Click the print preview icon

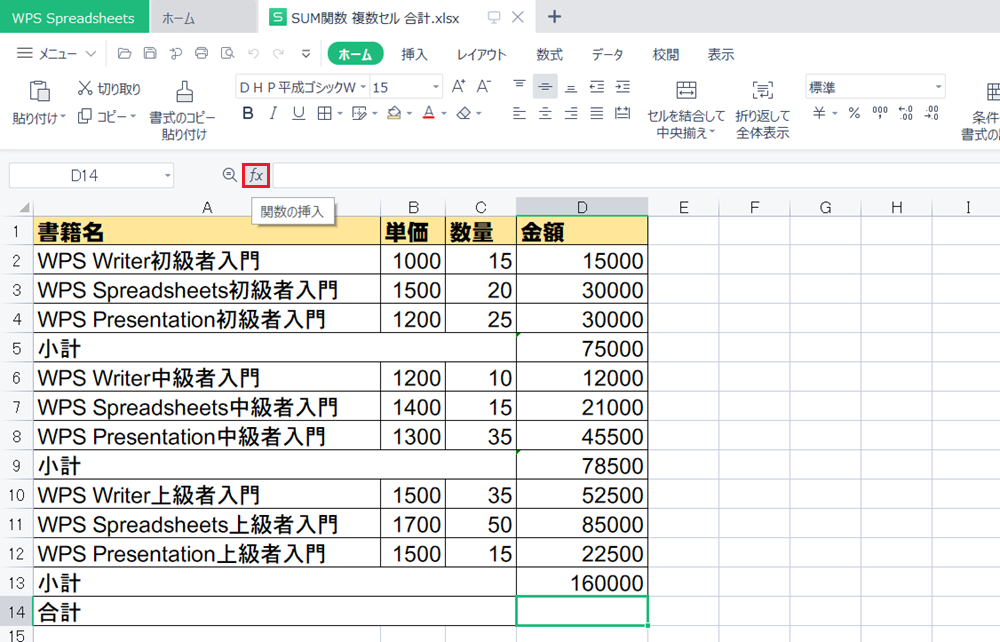pyautogui.click(x=227, y=54)
